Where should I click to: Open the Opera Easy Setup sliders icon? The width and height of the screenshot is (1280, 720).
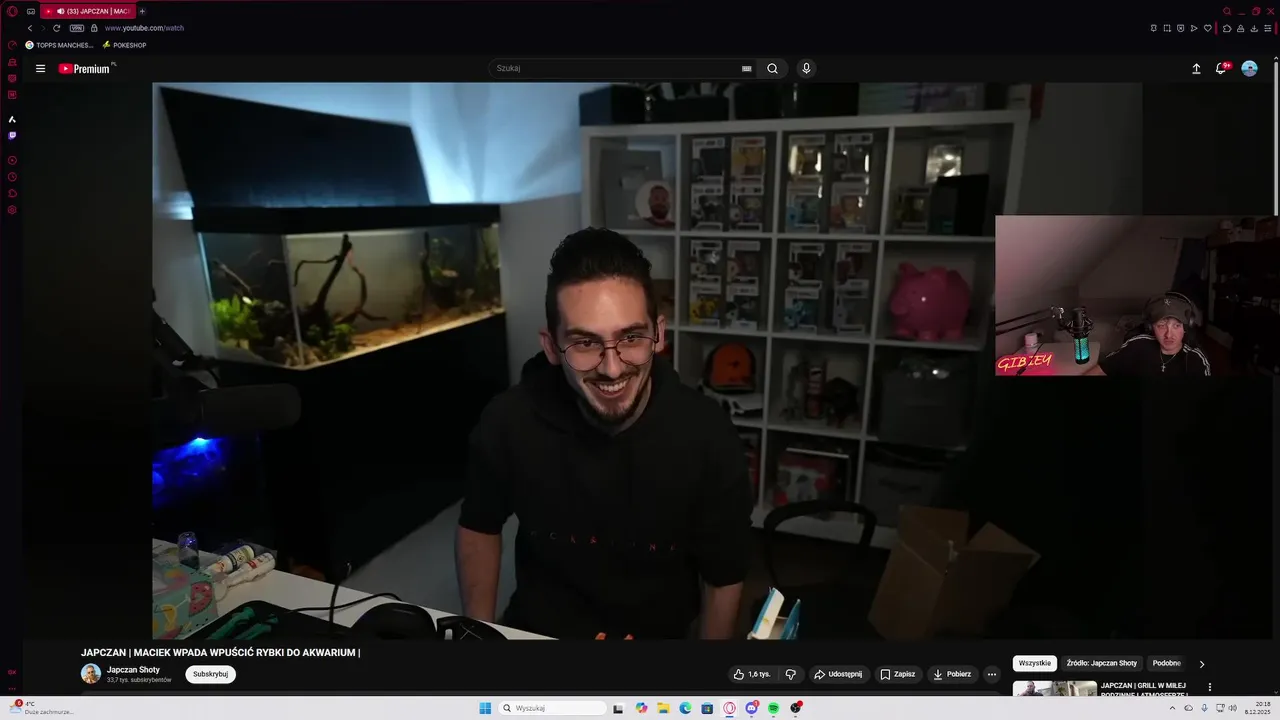click(1268, 28)
